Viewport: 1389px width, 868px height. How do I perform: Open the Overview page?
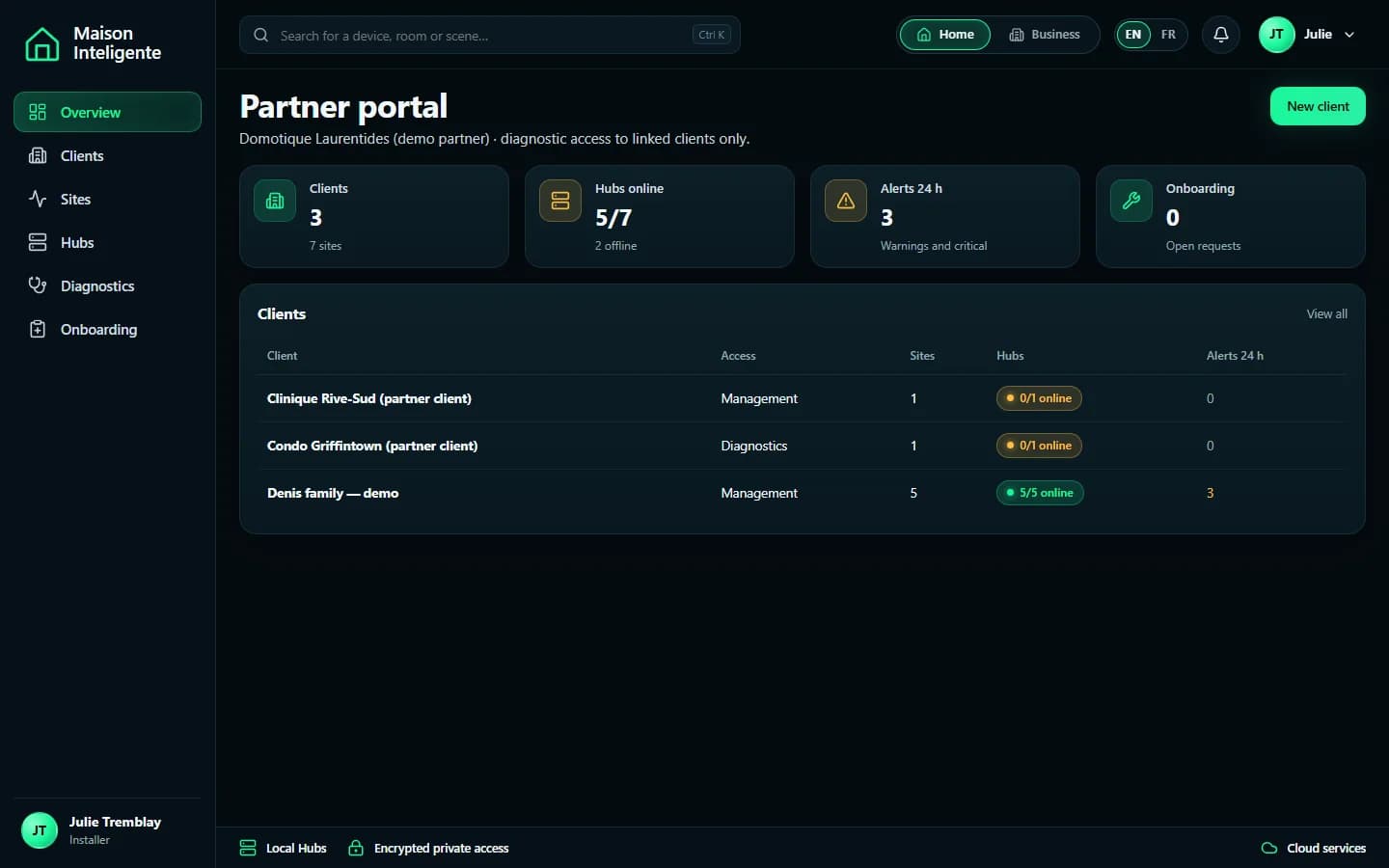[107, 112]
